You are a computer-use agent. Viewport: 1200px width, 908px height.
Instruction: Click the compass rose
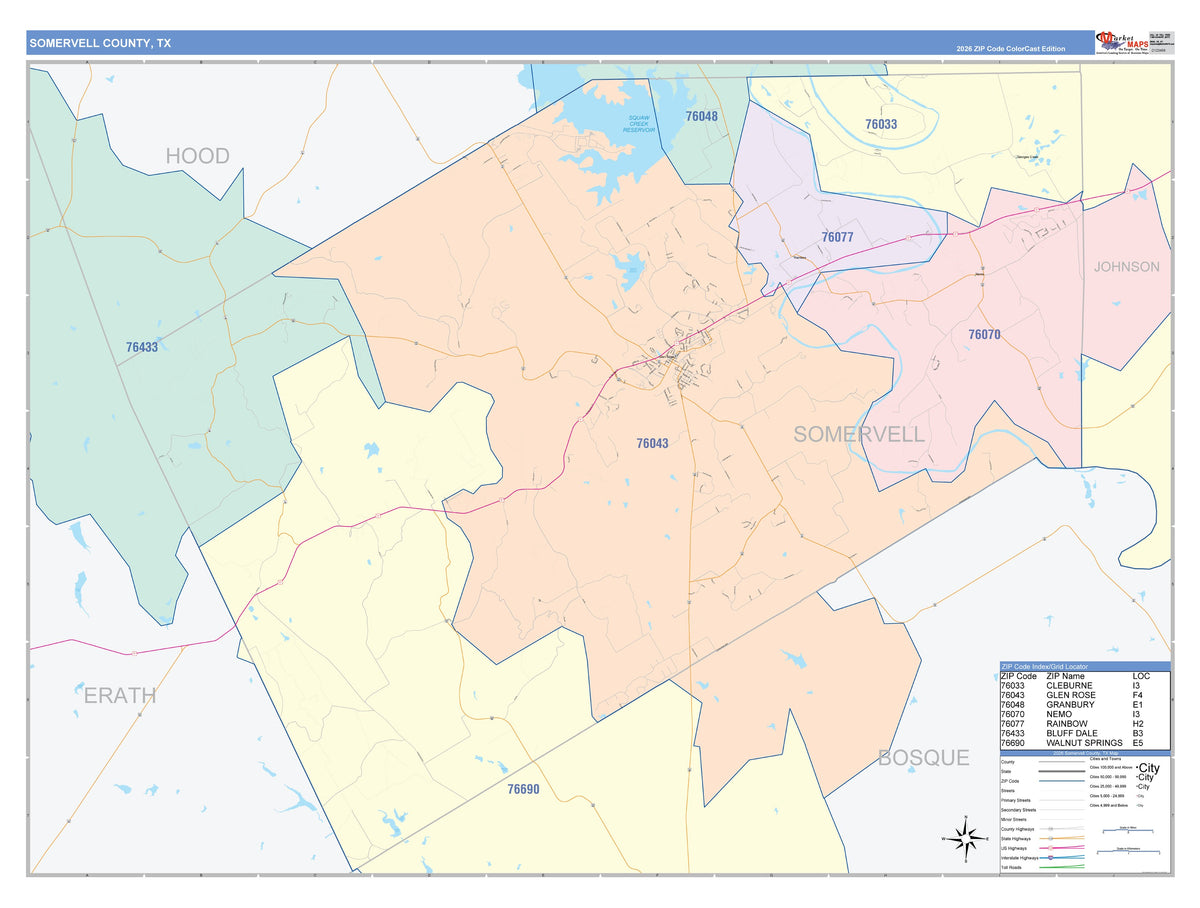966,839
